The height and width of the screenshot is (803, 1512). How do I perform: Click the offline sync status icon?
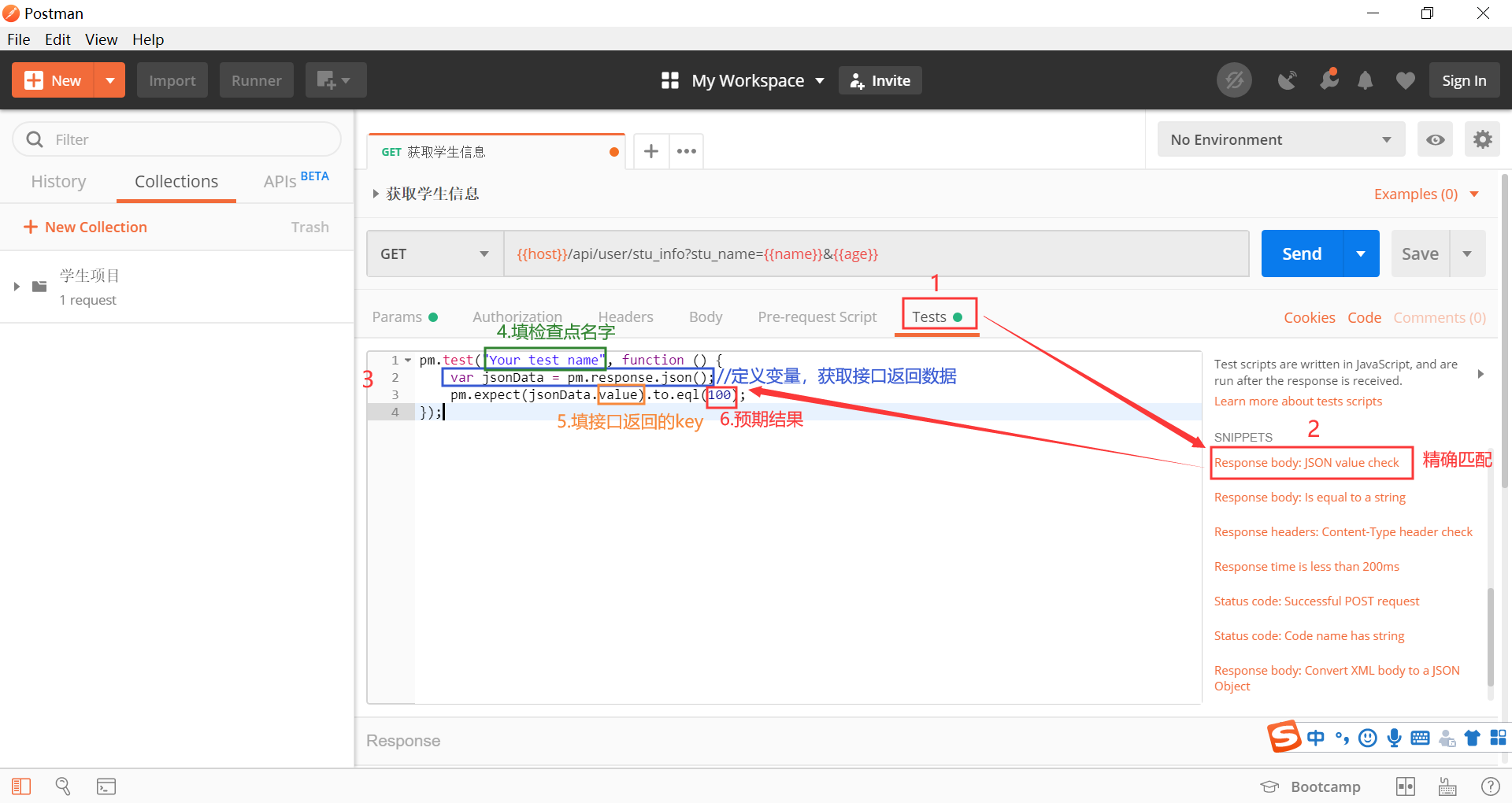tap(1234, 80)
